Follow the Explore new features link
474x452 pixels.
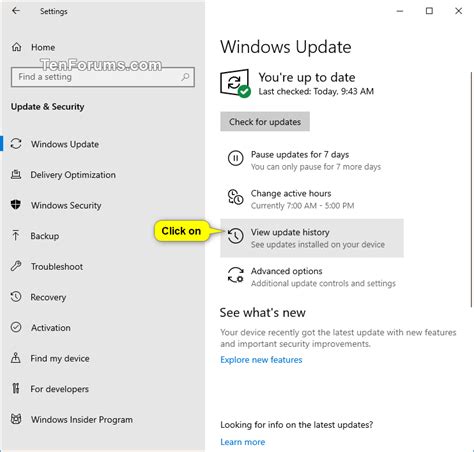[x=261, y=360]
